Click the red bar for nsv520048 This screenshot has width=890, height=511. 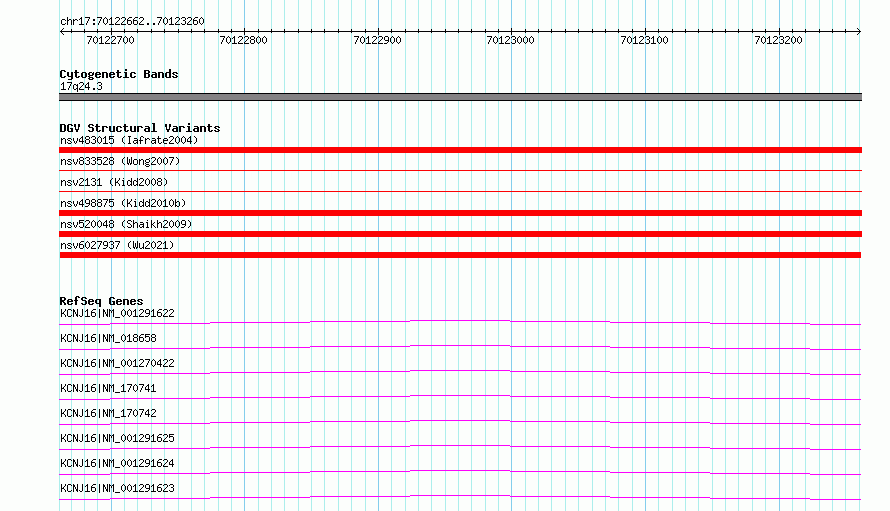460,234
